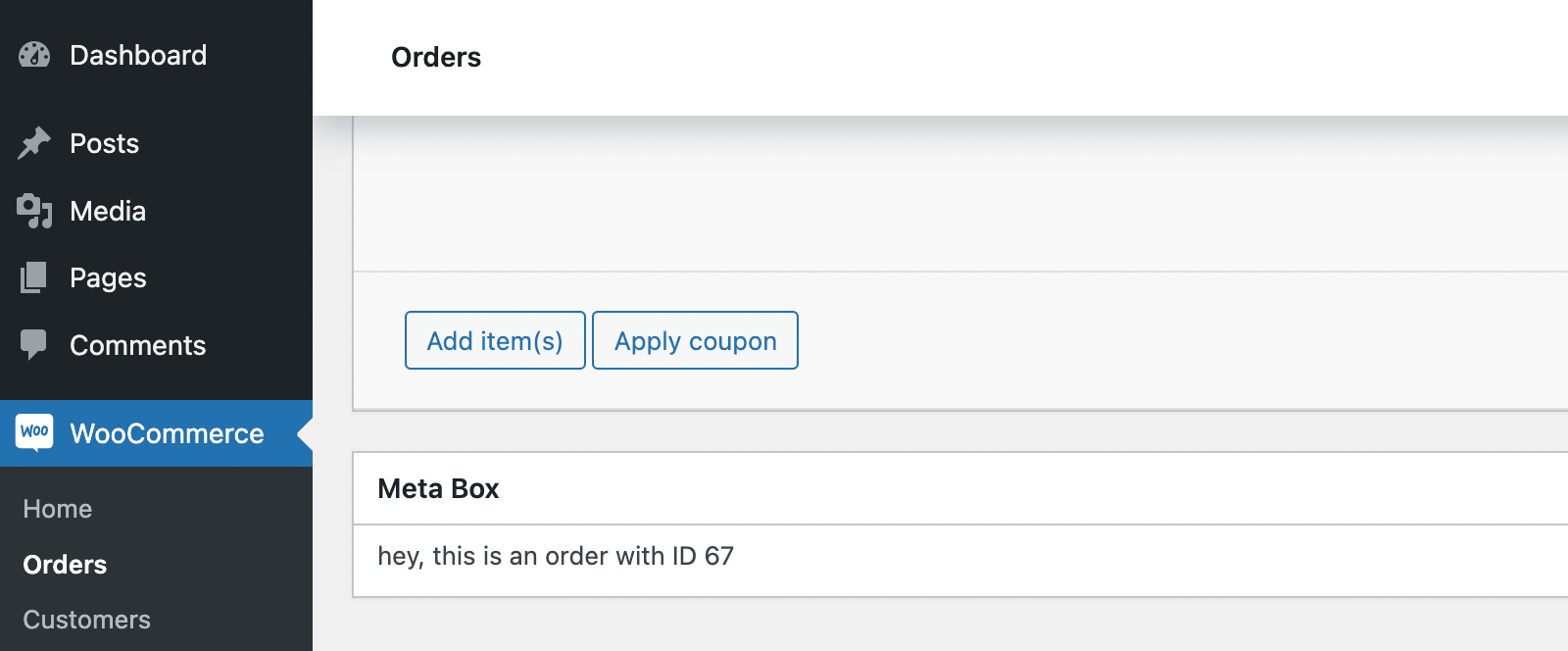1568x651 pixels.
Task: Open the Posts menu item
Action: pyautogui.click(x=104, y=143)
